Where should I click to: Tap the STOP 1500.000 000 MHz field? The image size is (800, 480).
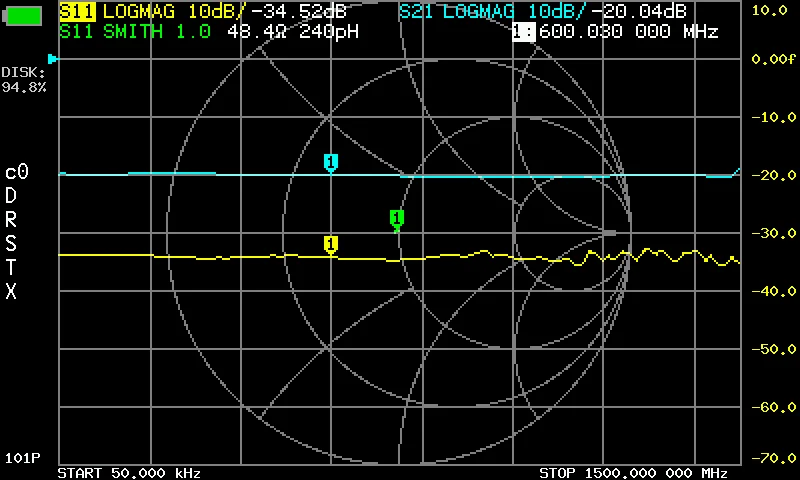633,473
